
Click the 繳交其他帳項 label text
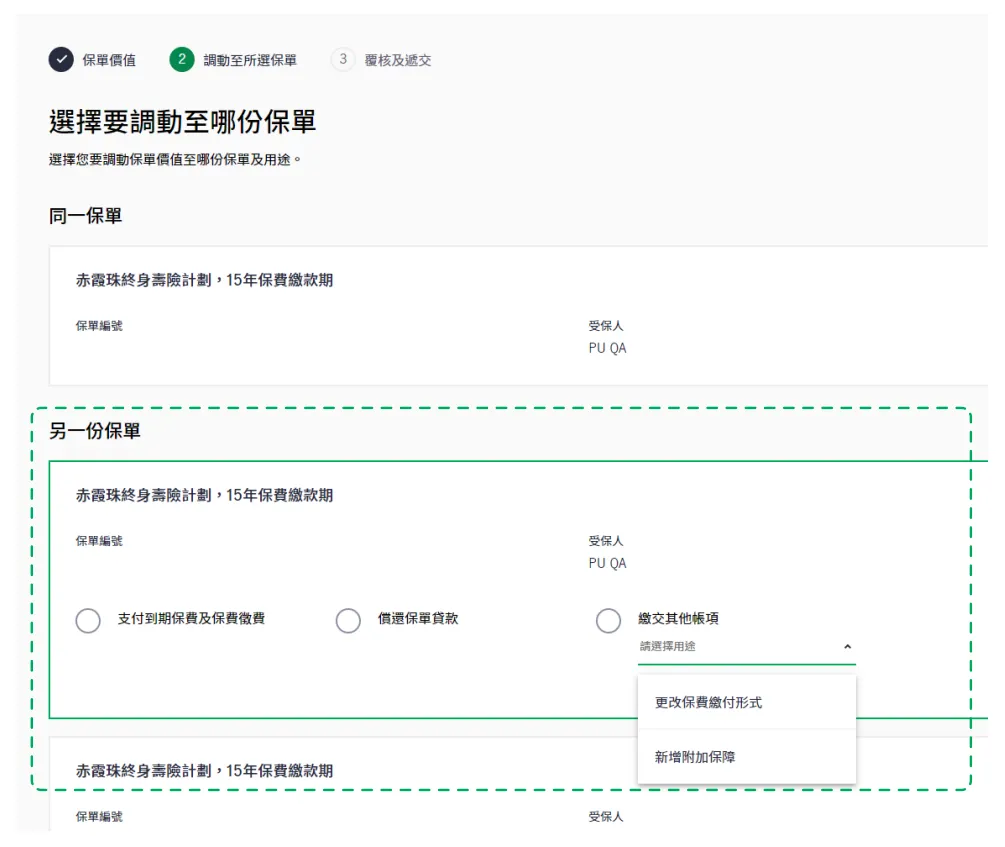click(x=678, y=618)
